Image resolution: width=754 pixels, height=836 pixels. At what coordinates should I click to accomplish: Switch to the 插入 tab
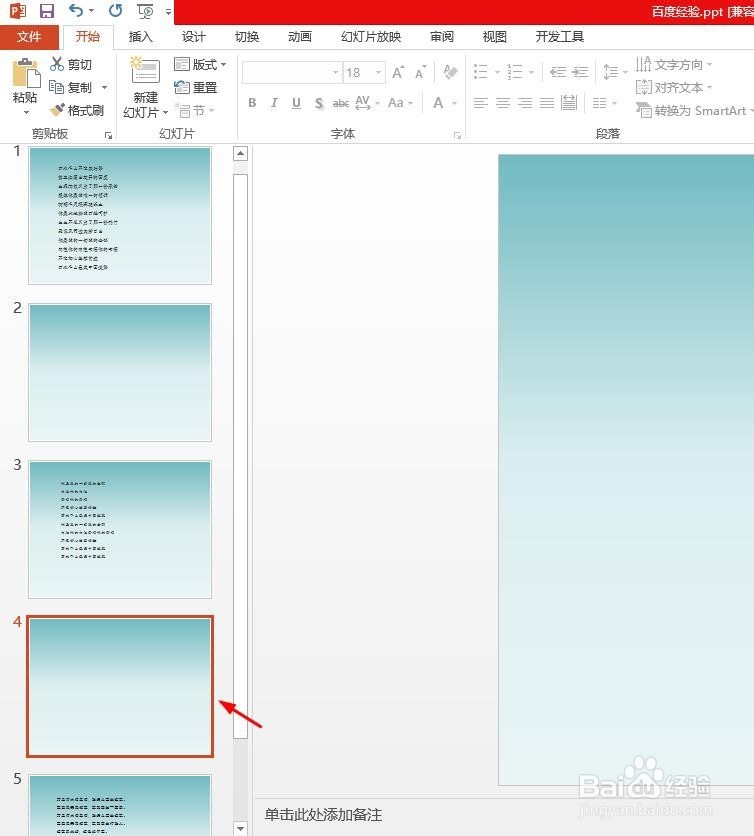141,37
